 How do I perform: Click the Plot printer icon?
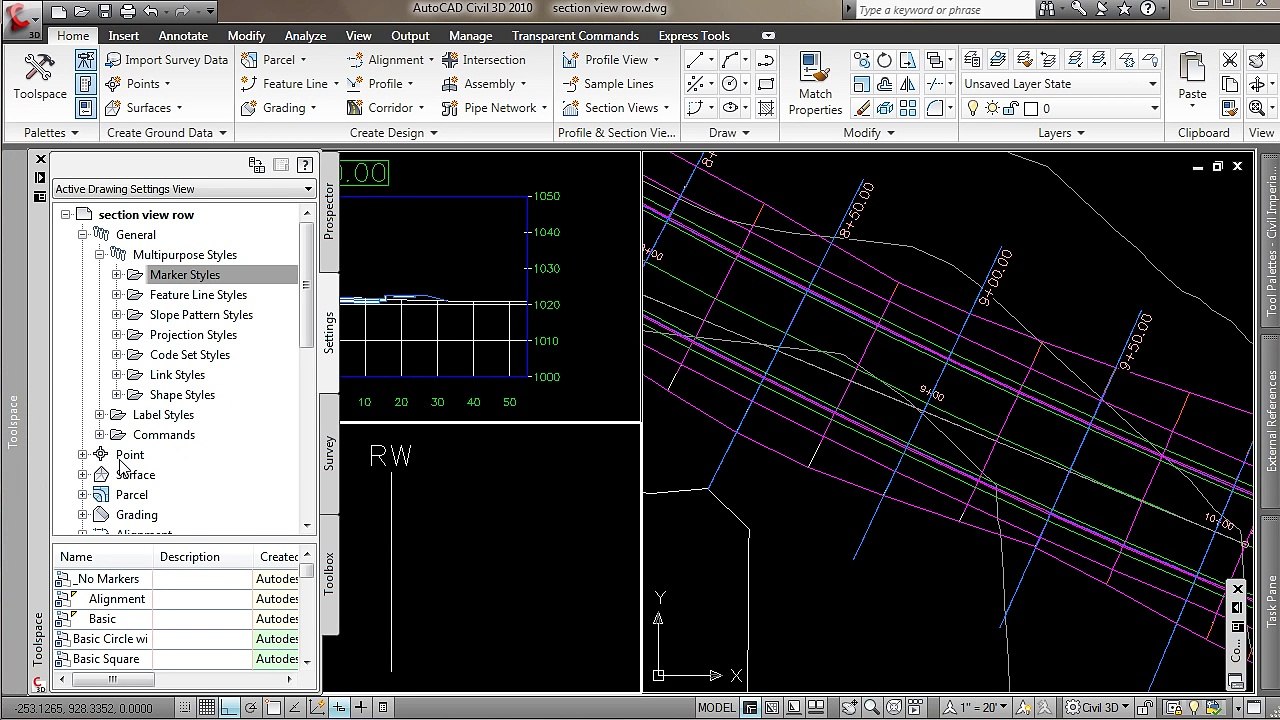point(128,12)
